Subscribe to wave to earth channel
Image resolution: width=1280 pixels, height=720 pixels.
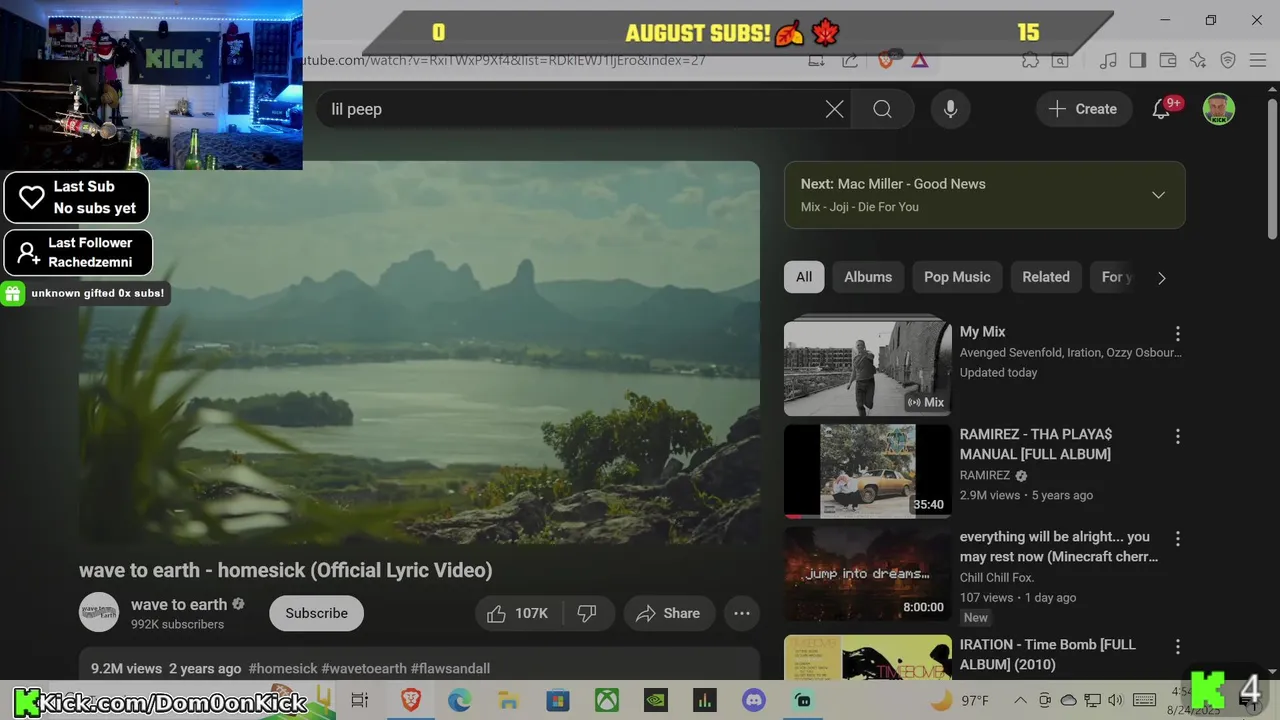[316, 613]
